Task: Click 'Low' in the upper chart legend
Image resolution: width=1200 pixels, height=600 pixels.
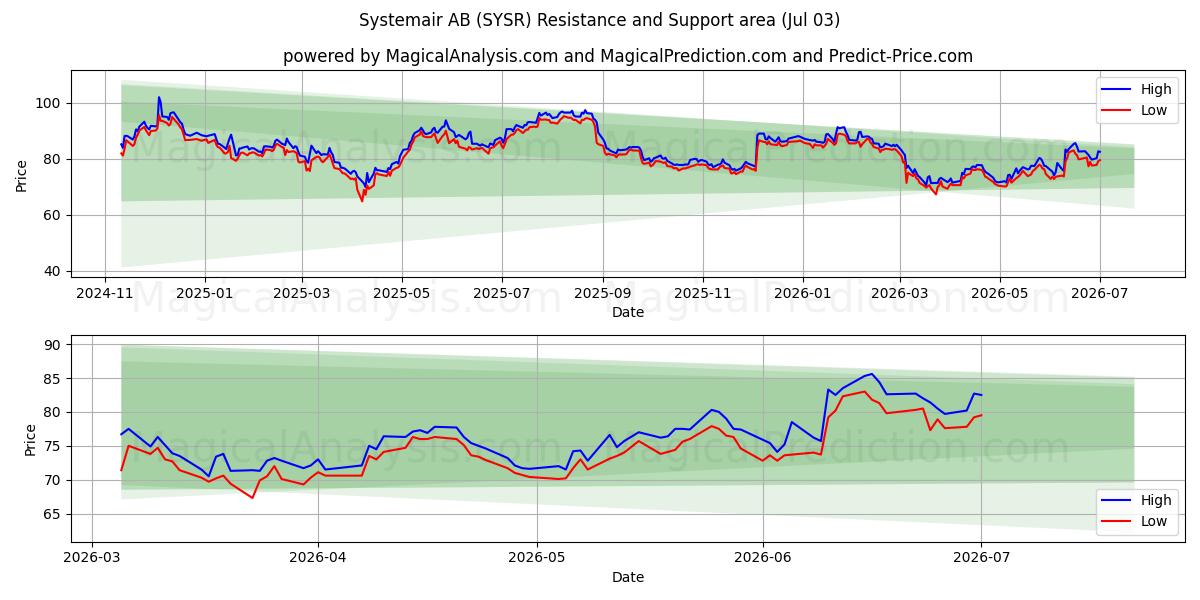Action: coord(1153,110)
